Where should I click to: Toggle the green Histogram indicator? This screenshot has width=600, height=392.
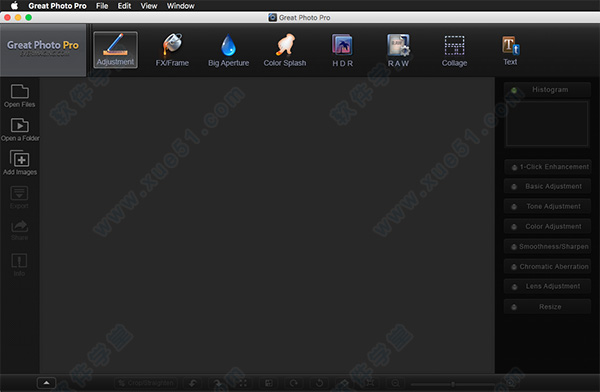[514, 90]
